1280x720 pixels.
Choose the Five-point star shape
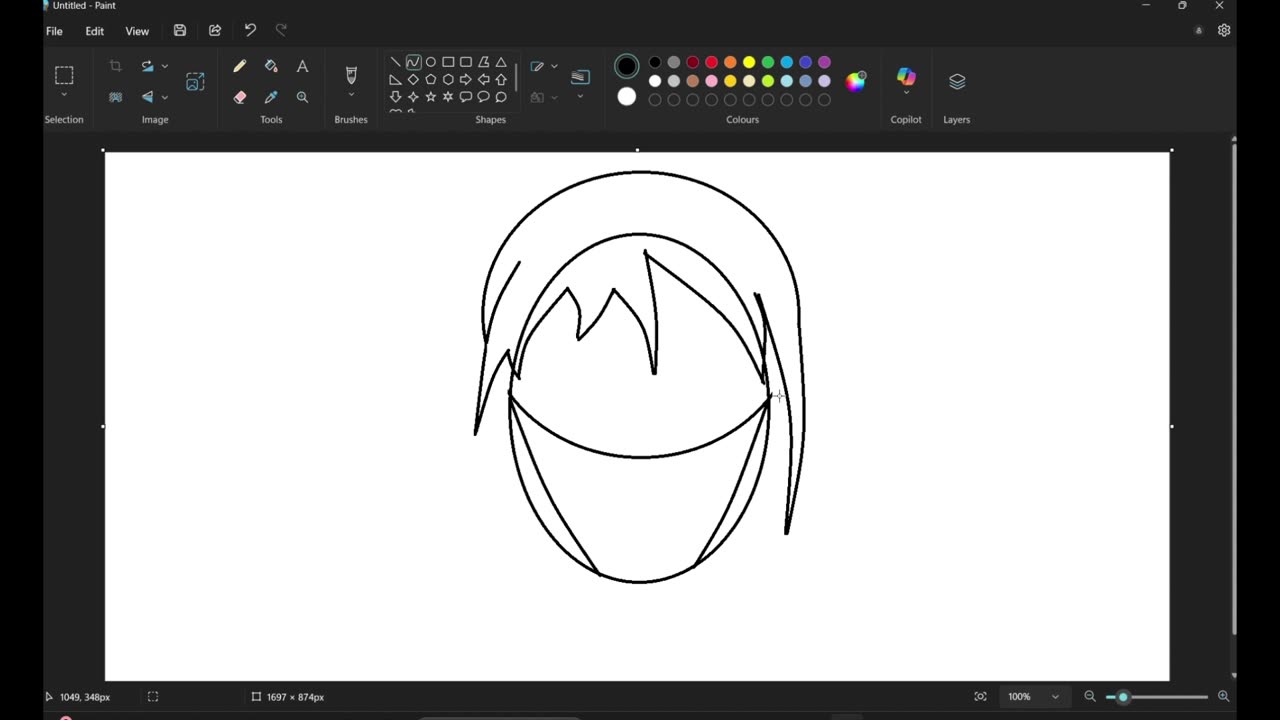431,97
